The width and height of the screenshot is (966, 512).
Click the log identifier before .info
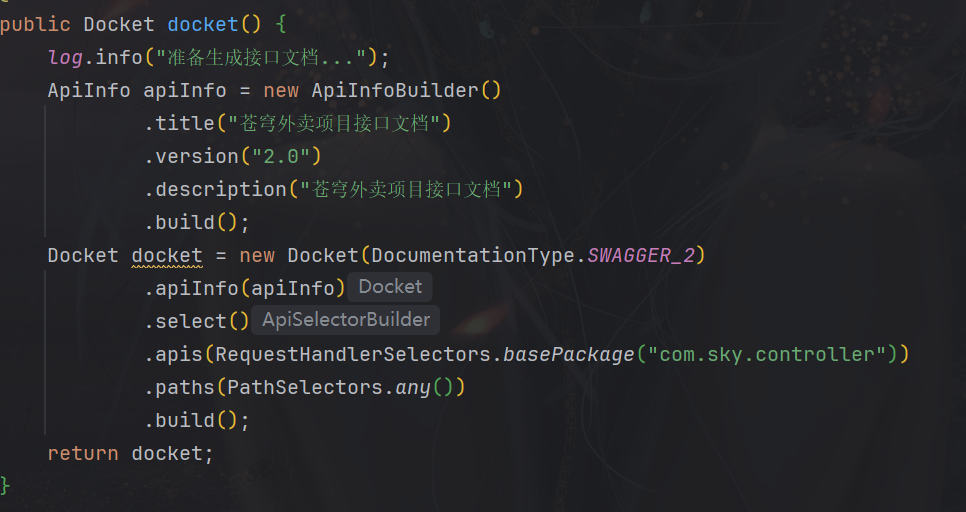click(65, 57)
